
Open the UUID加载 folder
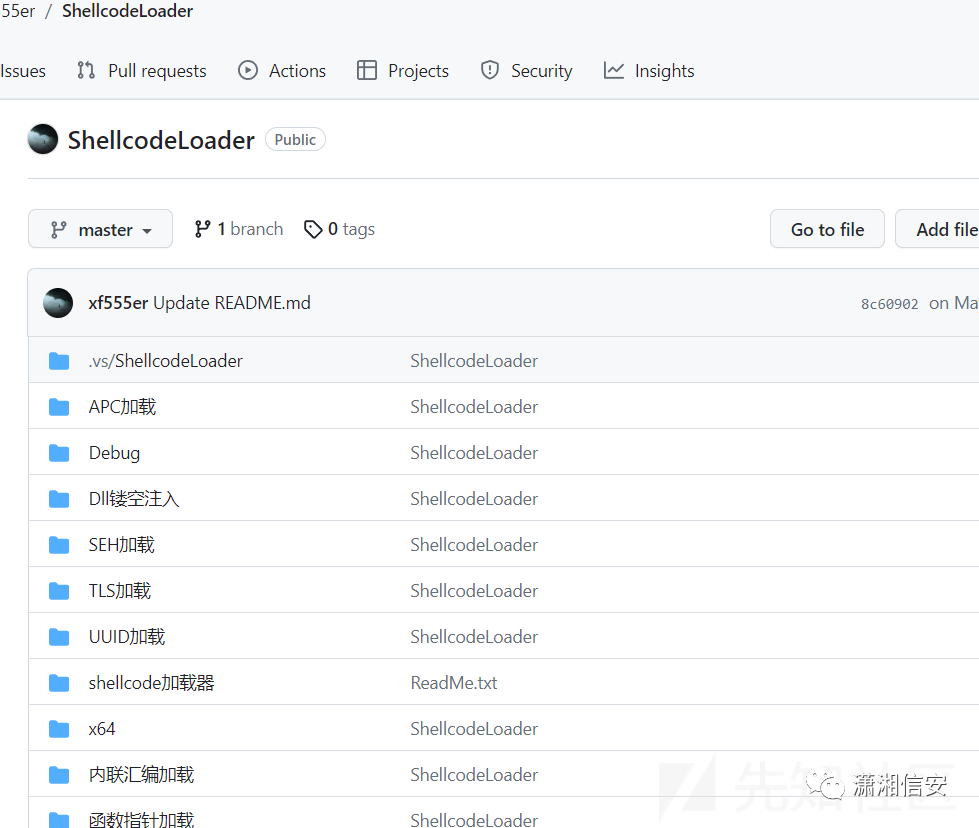coord(127,637)
